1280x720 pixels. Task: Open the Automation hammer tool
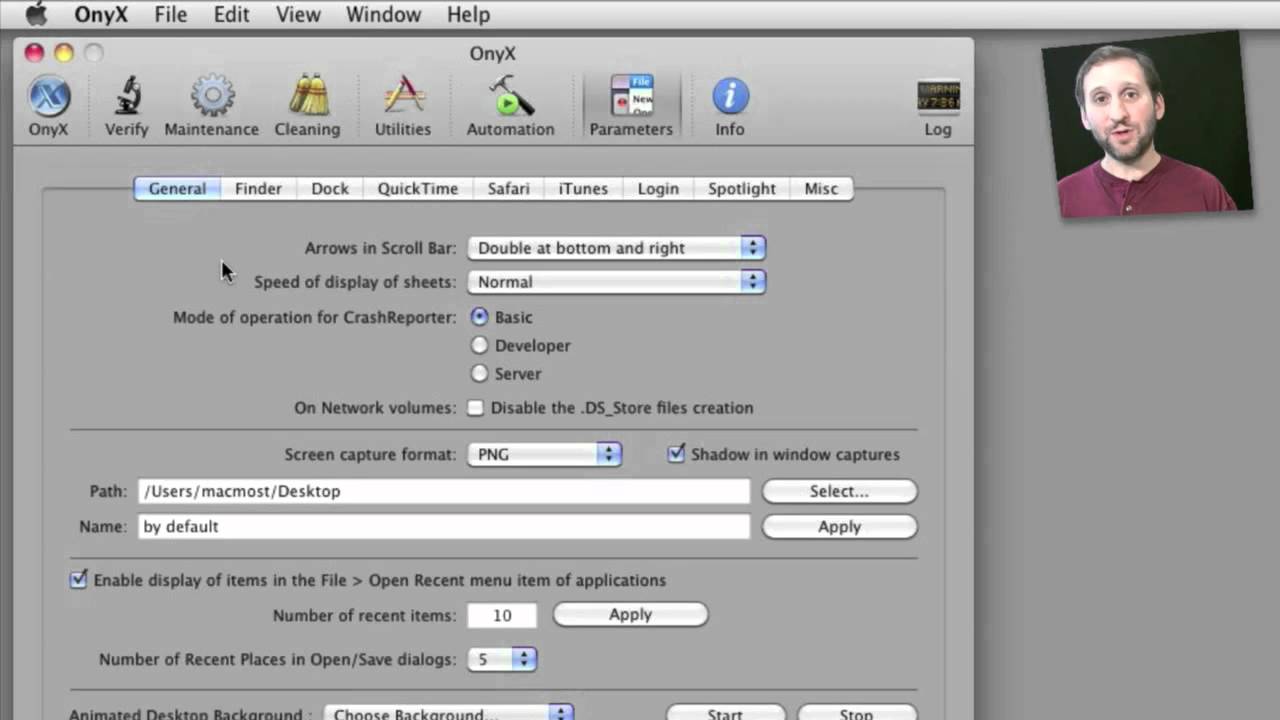point(510,106)
